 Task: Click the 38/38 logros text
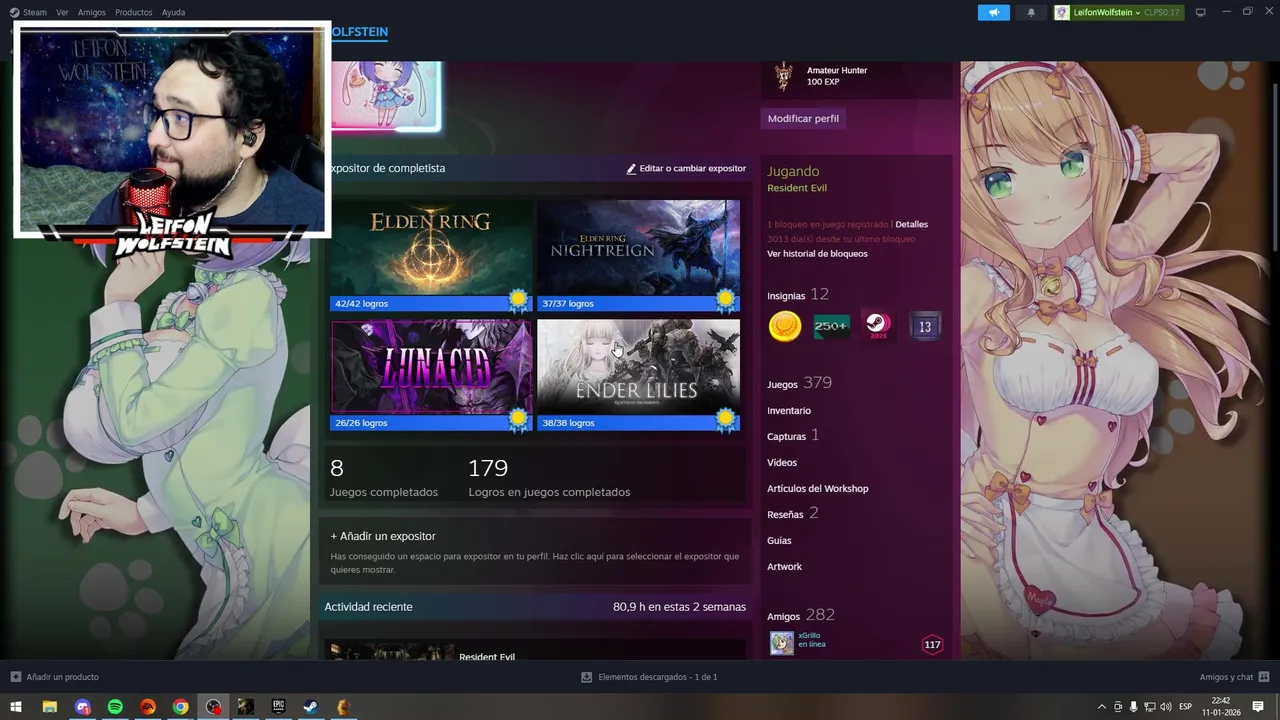568,423
